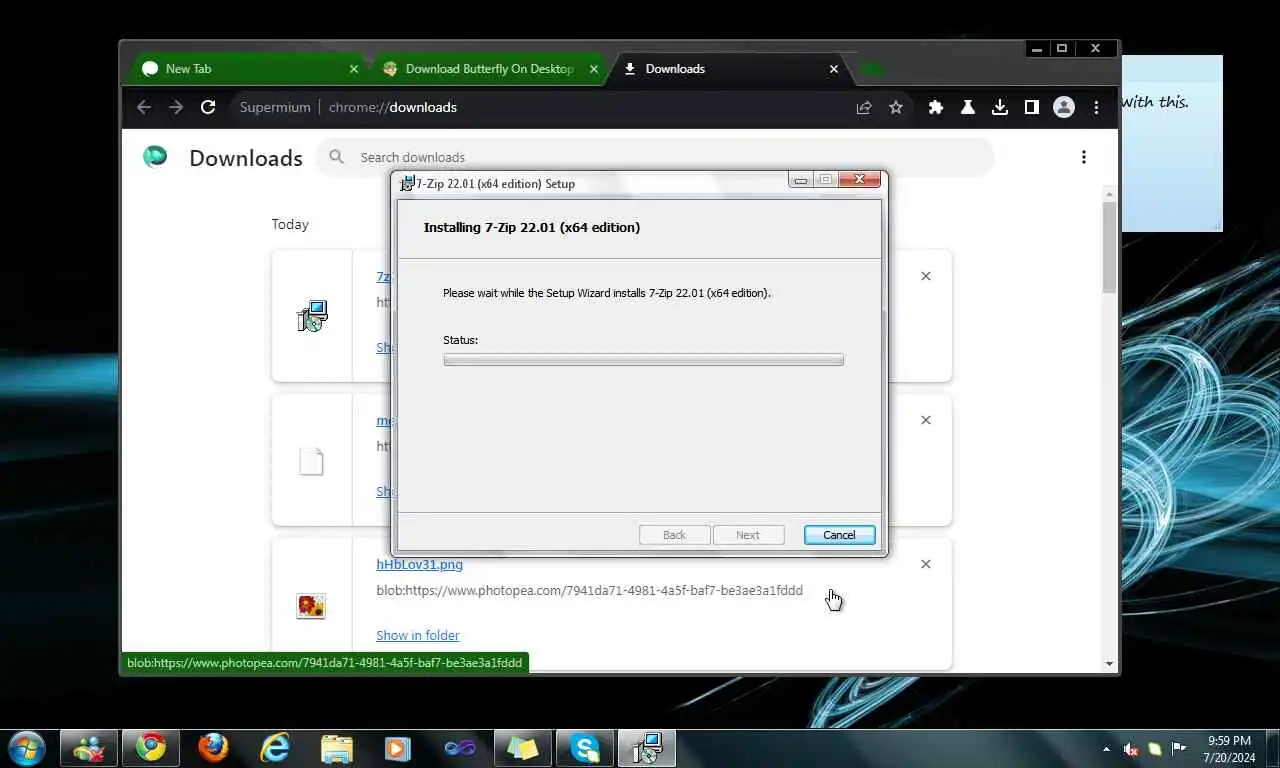
Task: Click the downloads page scrollbar thumb
Action: click(x=1109, y=247)
